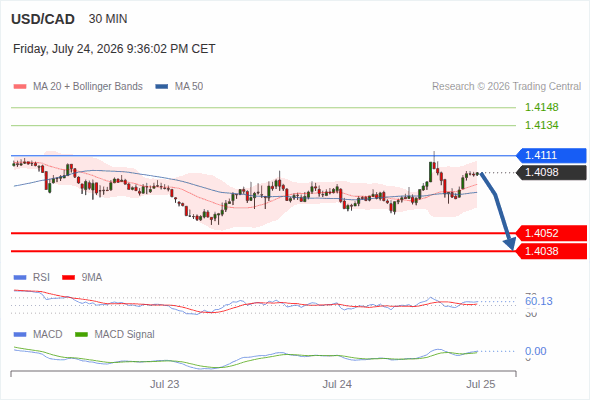Click the blue 1.4111 pivot price tag
This screenshot has width=590, height=400.
[x=552, y=155]
